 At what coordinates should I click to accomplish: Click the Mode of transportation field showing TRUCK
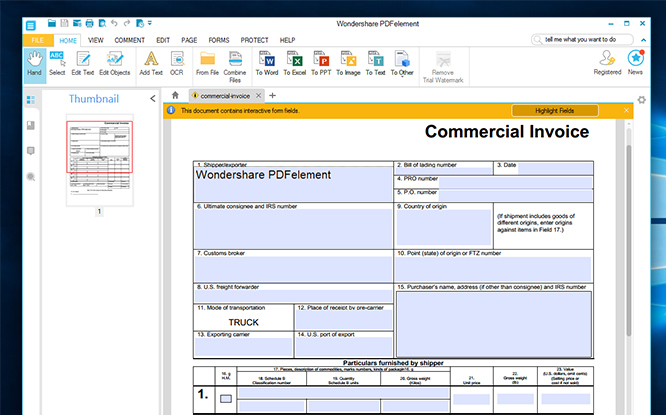243,322
